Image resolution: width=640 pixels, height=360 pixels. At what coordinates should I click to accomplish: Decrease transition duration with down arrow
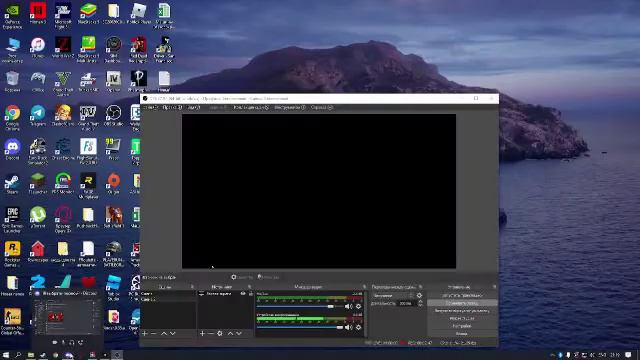tap(420, 305)
